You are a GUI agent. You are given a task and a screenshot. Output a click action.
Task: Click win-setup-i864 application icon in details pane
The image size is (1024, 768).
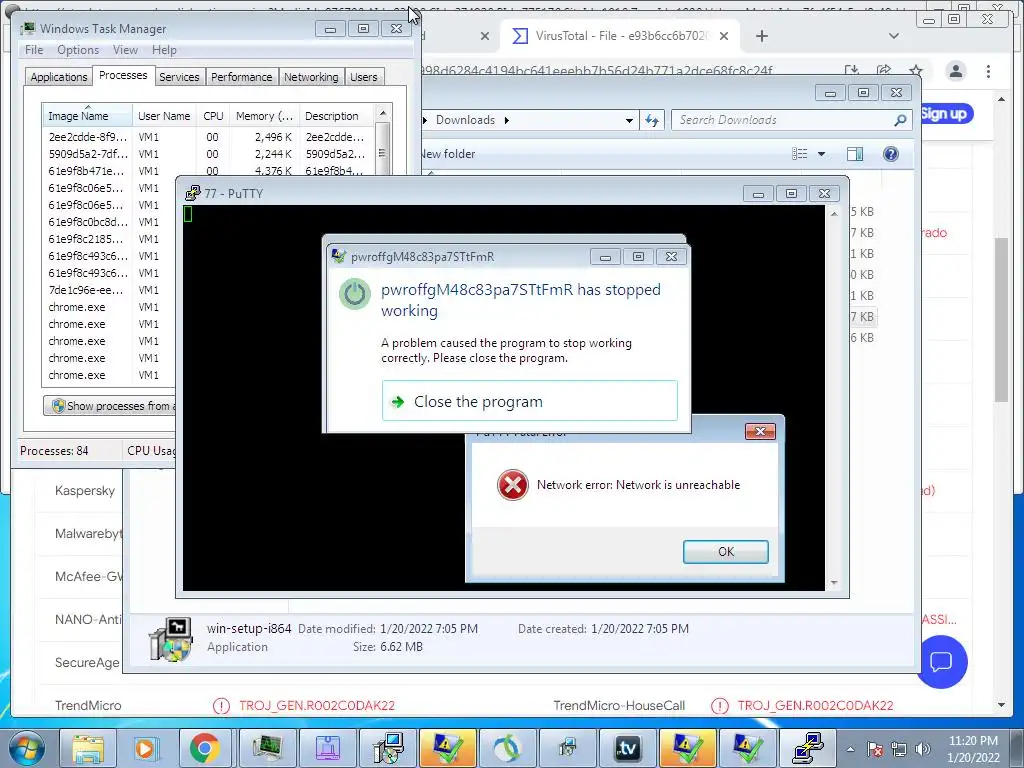click(x=171, y=639)
